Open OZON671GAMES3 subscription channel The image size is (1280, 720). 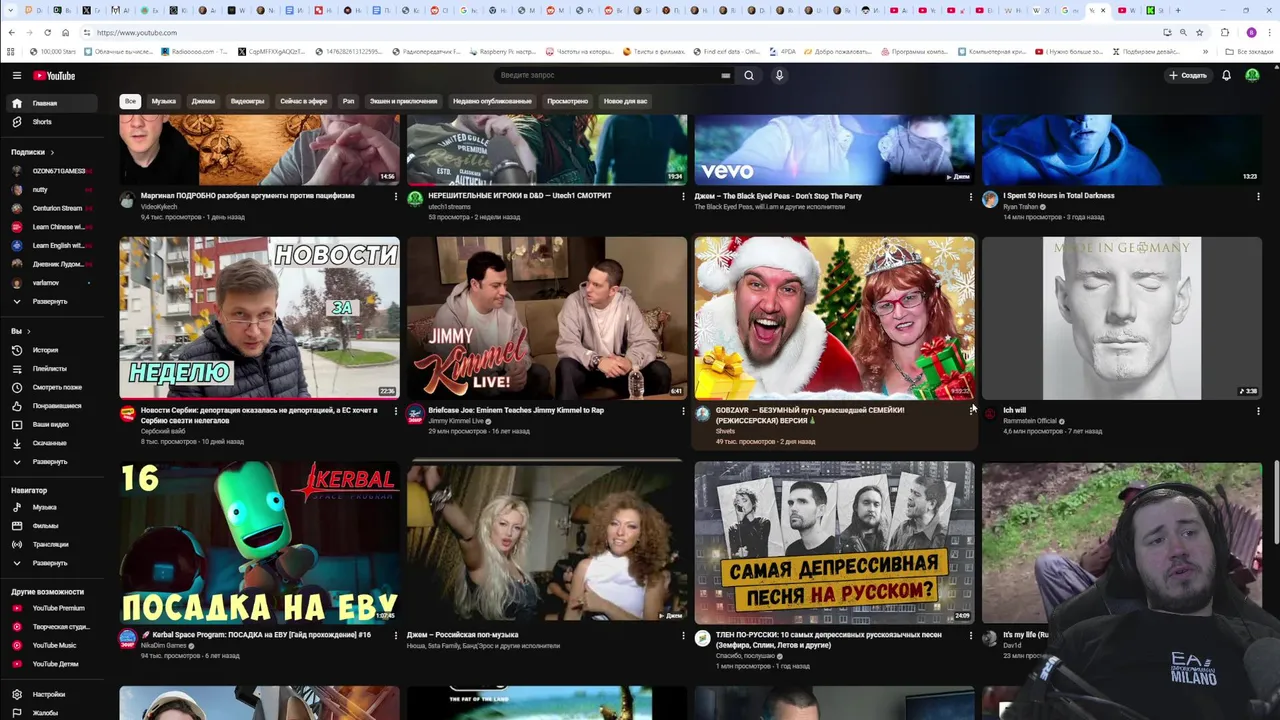(x=52, y=171)
